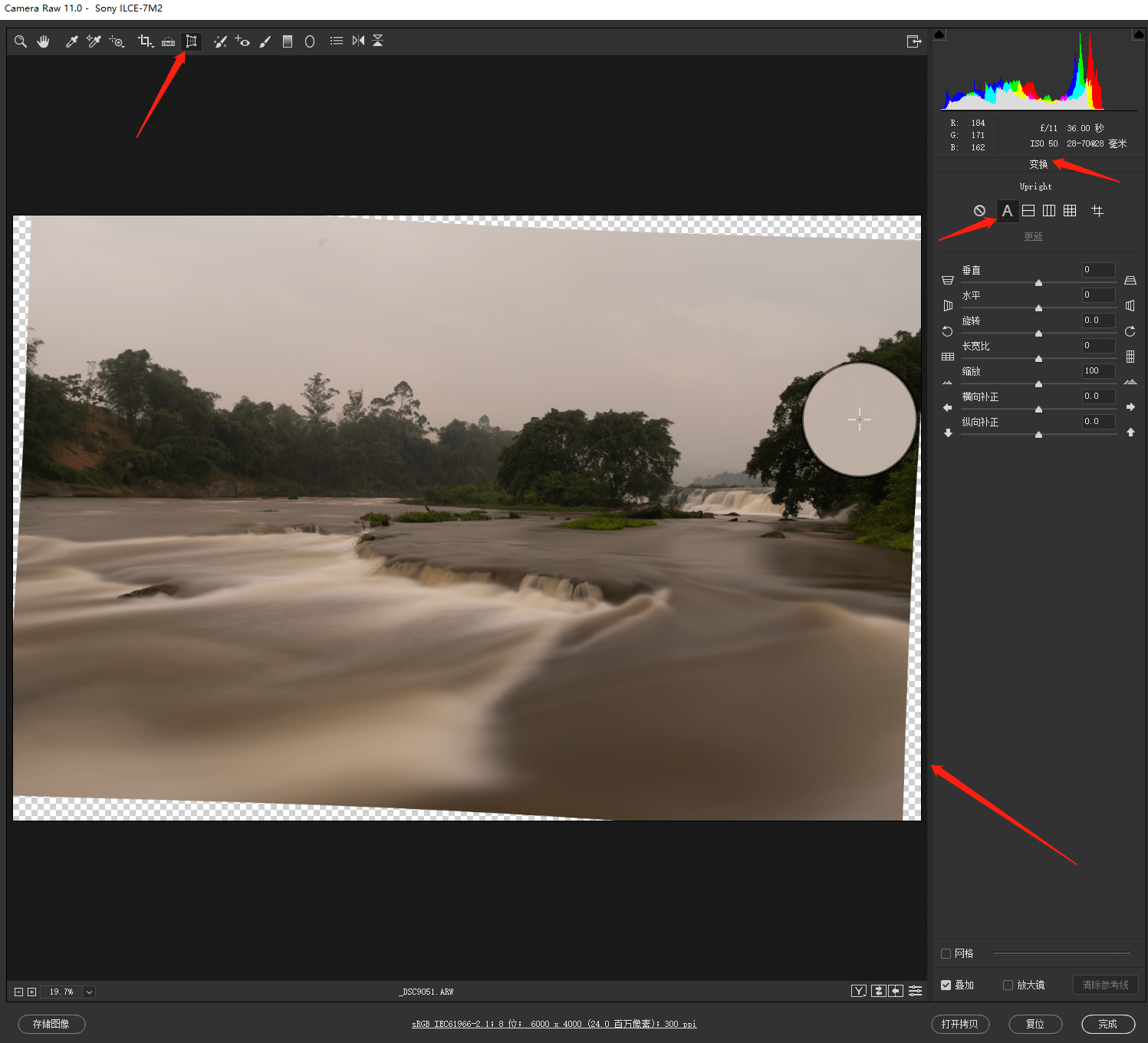This screenshot has height=1043, width=1148.
Task: Apply Vertical Upright correction
Action: [1049, 211]
